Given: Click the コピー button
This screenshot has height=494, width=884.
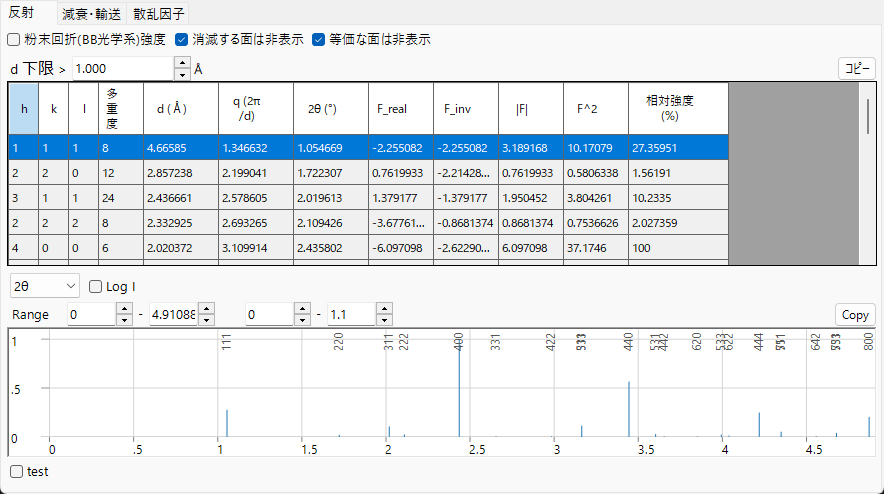Looking at the screenshot, I should (856, 68).
